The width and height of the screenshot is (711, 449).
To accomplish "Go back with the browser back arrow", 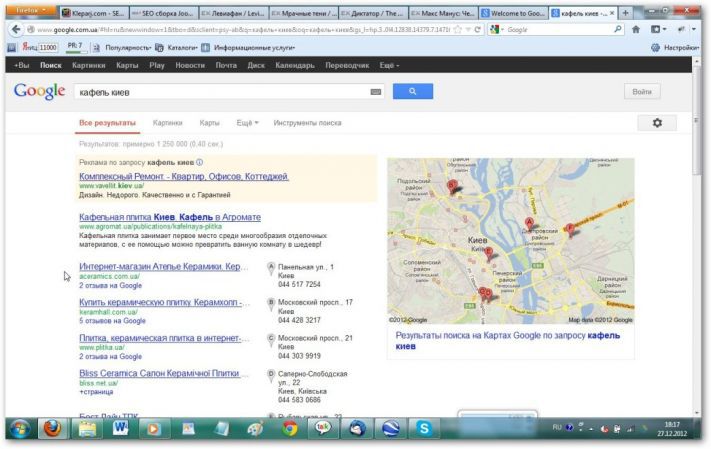I will [x=16, y=29].
